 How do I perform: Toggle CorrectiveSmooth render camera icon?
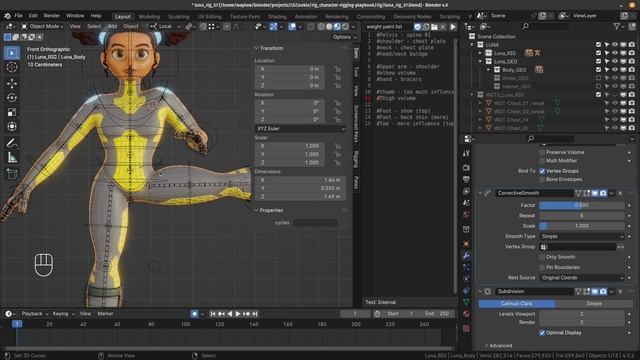click(603, 193)
